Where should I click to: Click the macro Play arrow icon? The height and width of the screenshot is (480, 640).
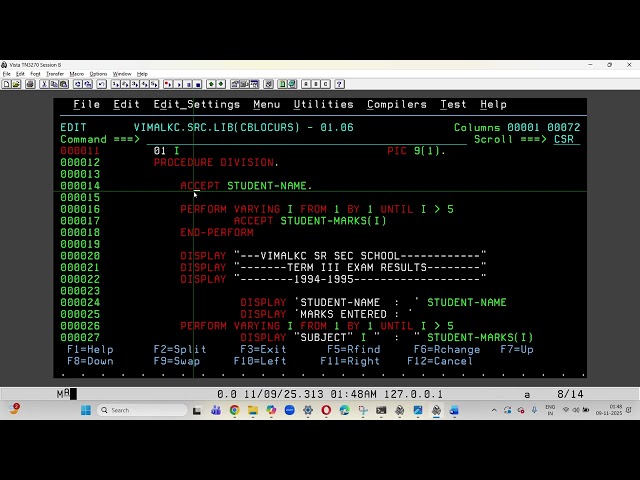pos(178,84)
